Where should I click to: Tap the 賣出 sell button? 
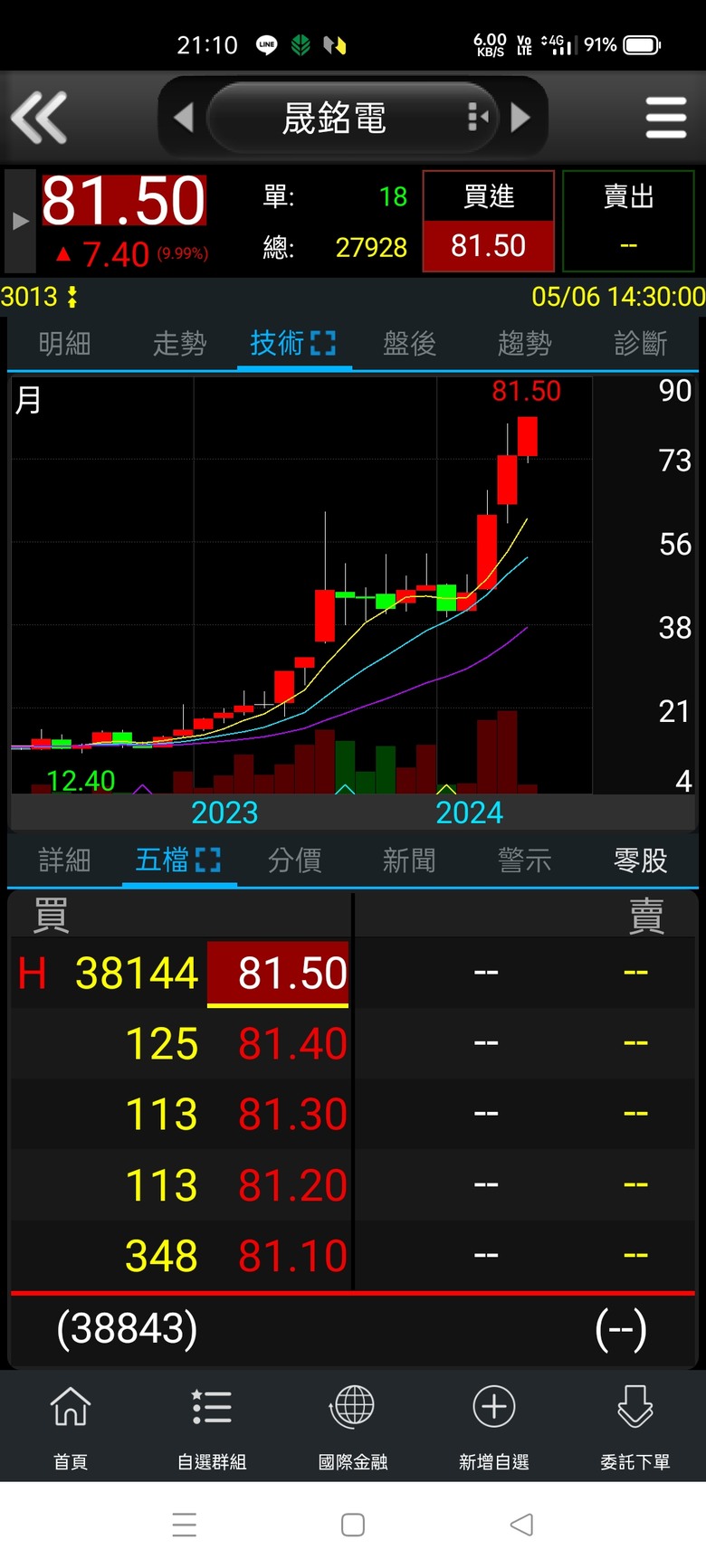pyautogui.click(x=628, y=221)
